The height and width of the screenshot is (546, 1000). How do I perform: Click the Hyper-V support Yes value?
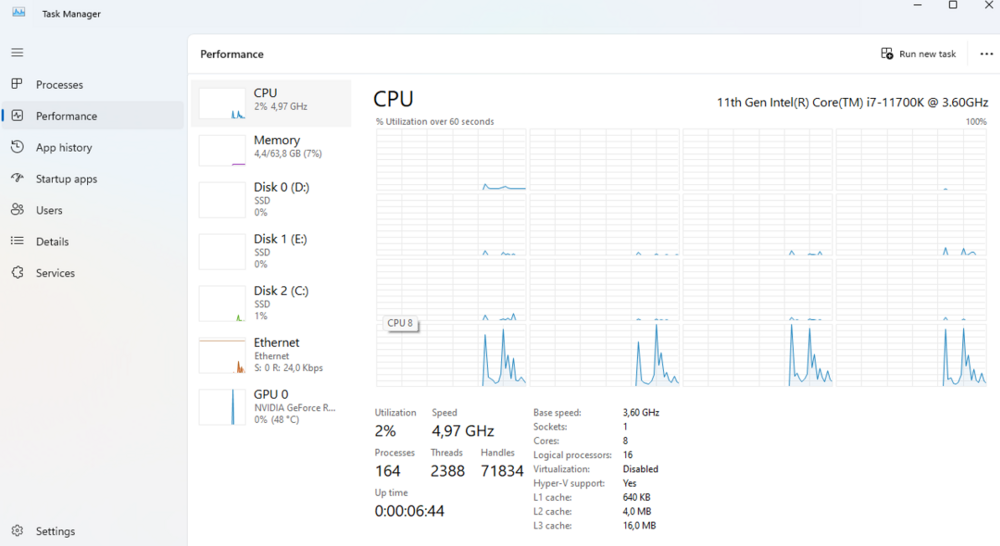pos(629,483)
